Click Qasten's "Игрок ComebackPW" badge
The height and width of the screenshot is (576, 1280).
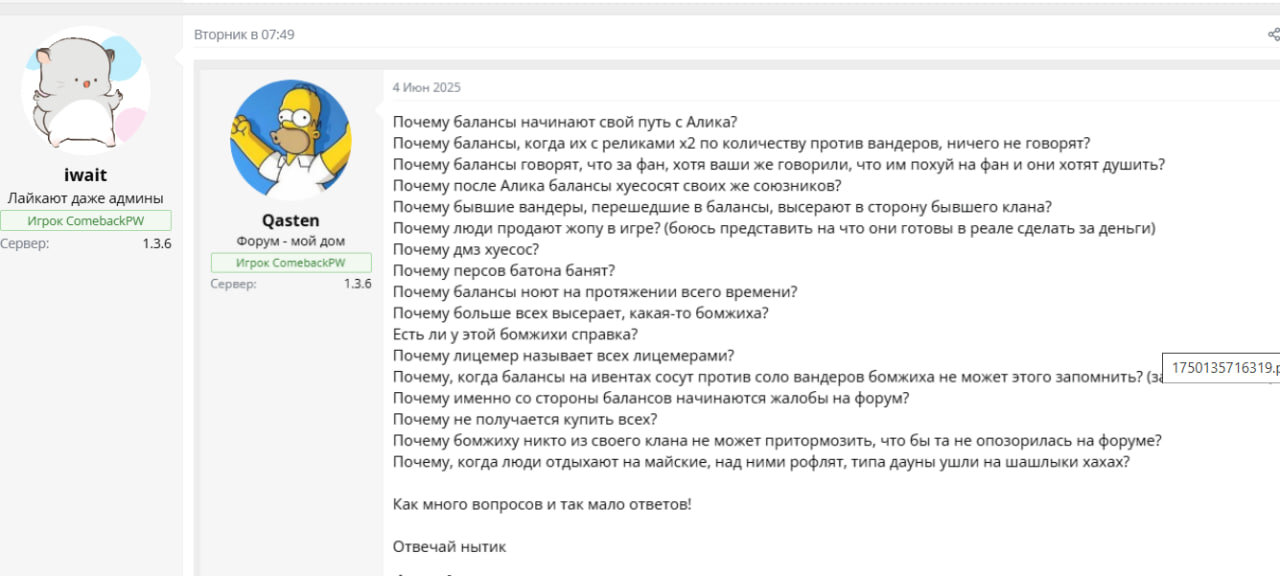[x=291, y=263]
